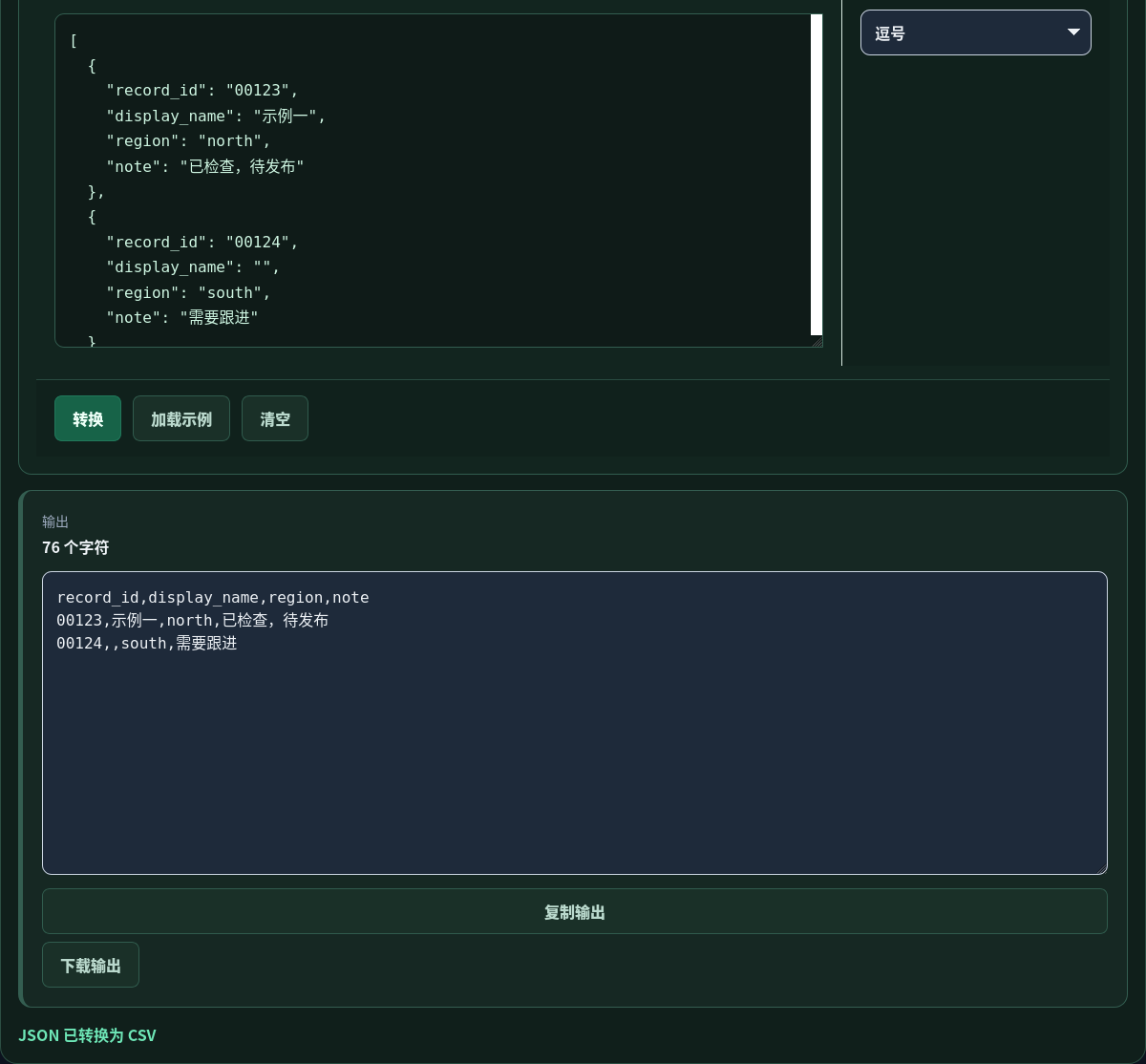Viewport: 1146px width, 1064px height.
Task: Click output row starting with 00123
Action: coord(193,620)
